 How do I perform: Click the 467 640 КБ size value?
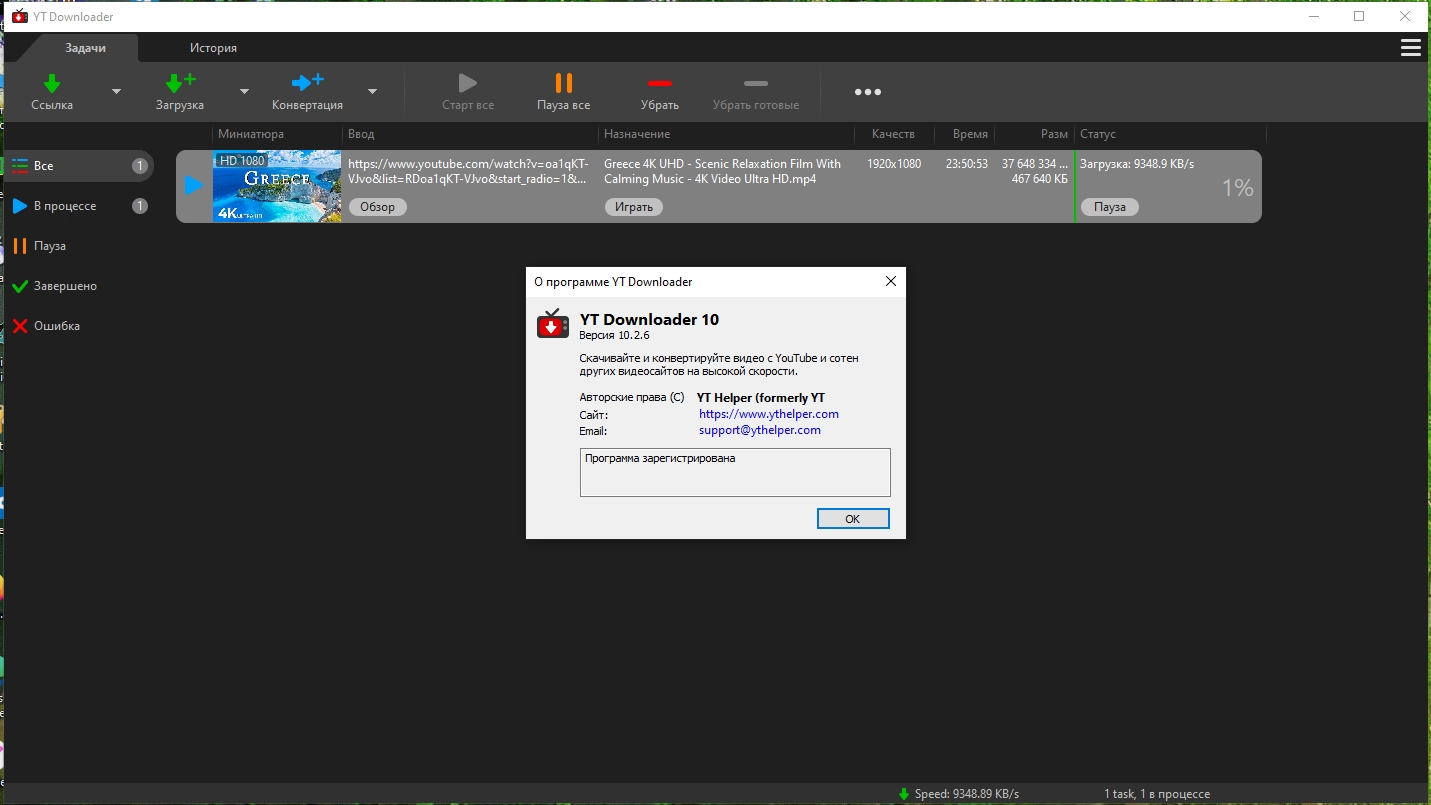(x=1040, y=179)
